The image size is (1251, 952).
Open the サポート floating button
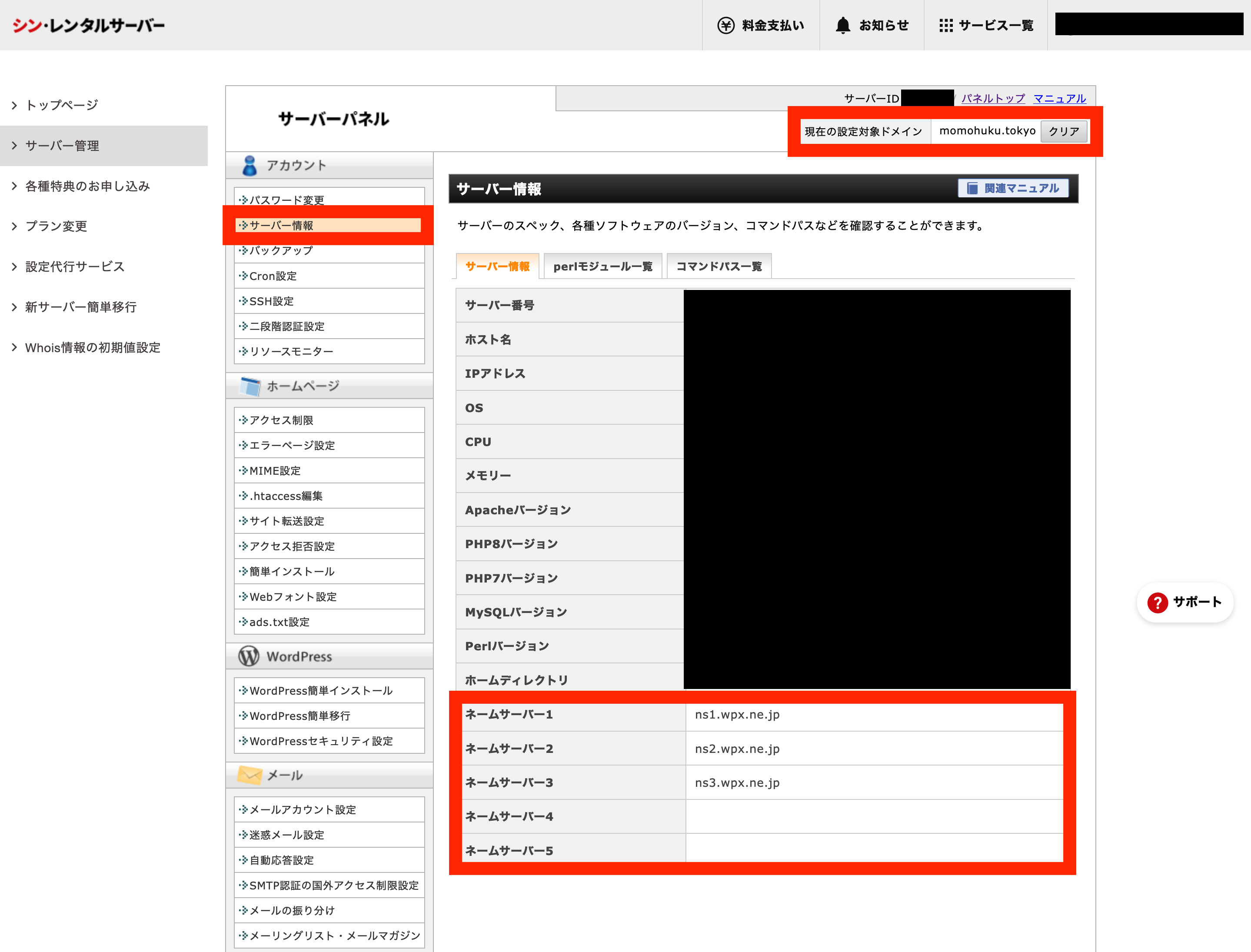tap(1184, 602)
